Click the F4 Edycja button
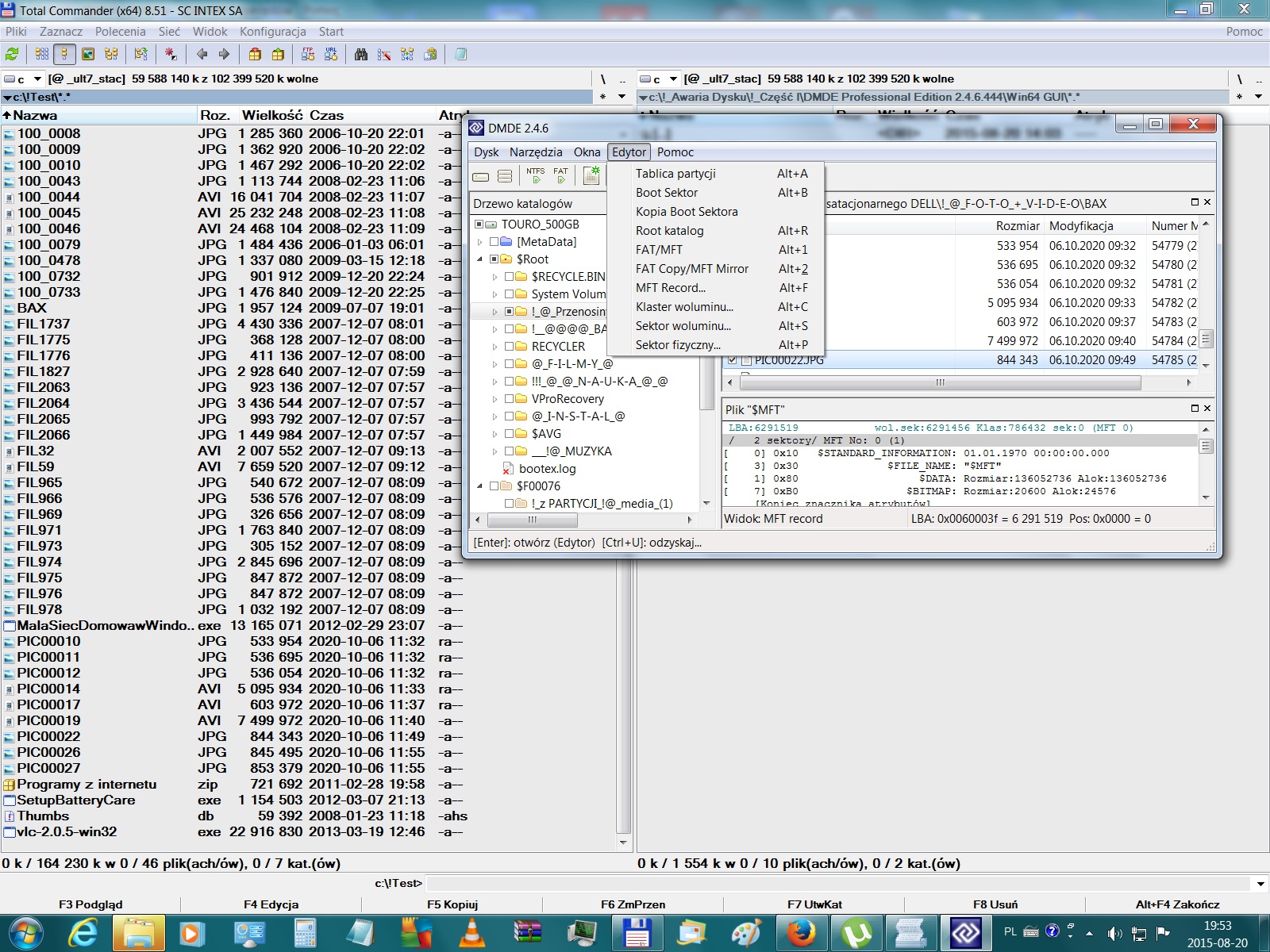This screenshot has width=1270, height=952. (x=271, y=904)
